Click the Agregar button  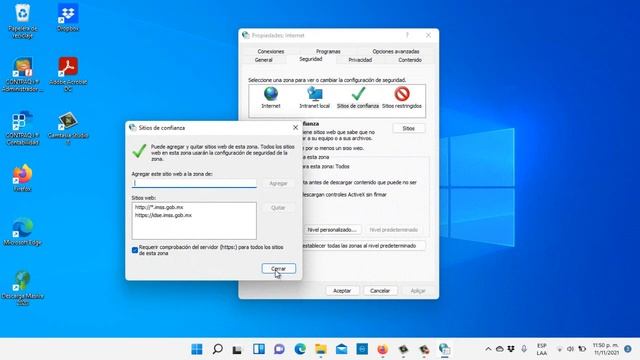(278, 184)
